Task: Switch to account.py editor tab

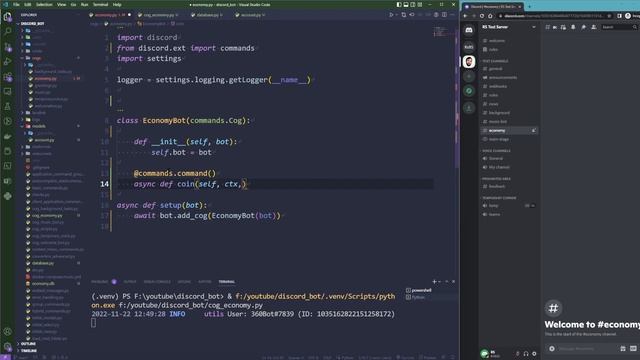Action: pyautogui.click(x=251, y=15)
